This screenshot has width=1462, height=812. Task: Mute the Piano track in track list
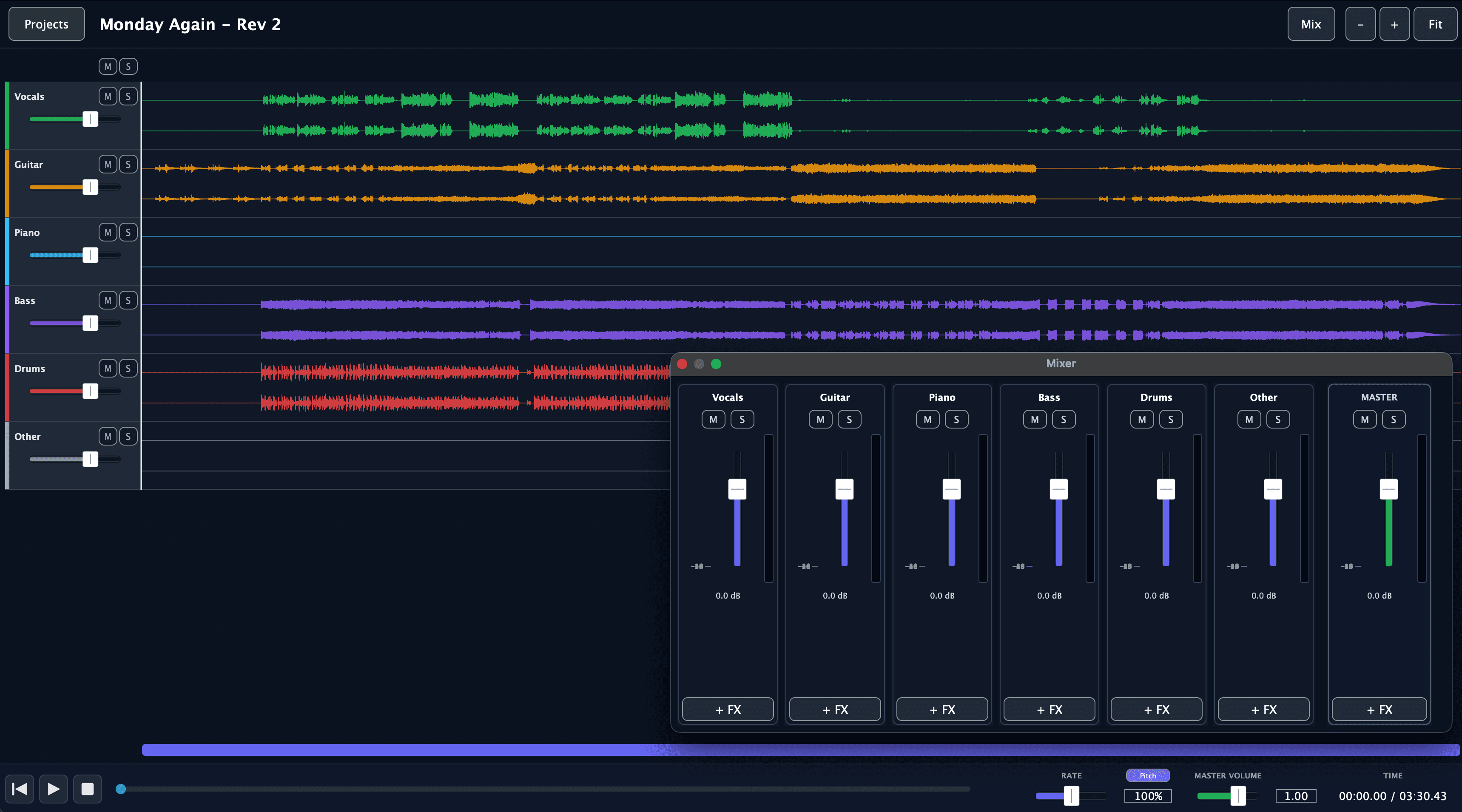pos(108,233)
